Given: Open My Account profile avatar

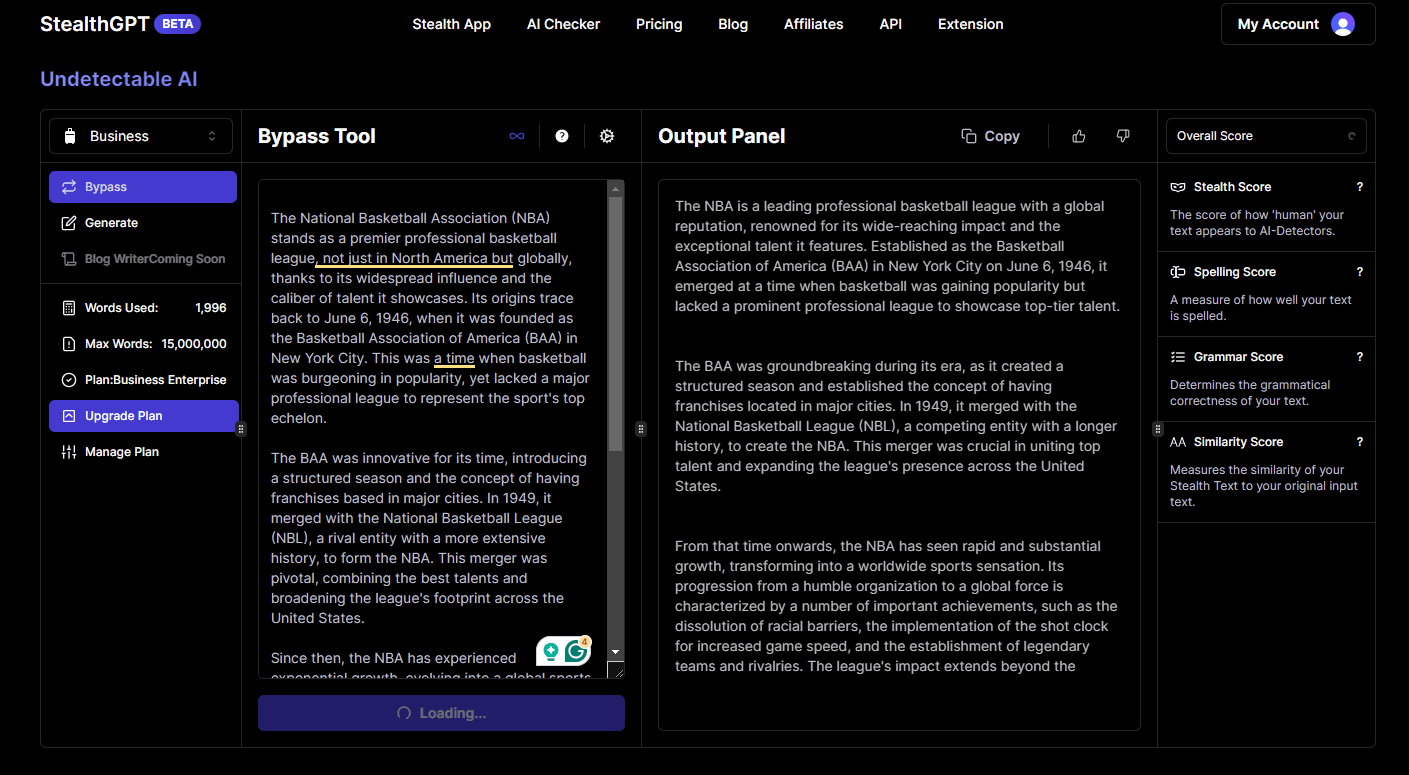Looking at the screenshot, I should coord(1343,24).
